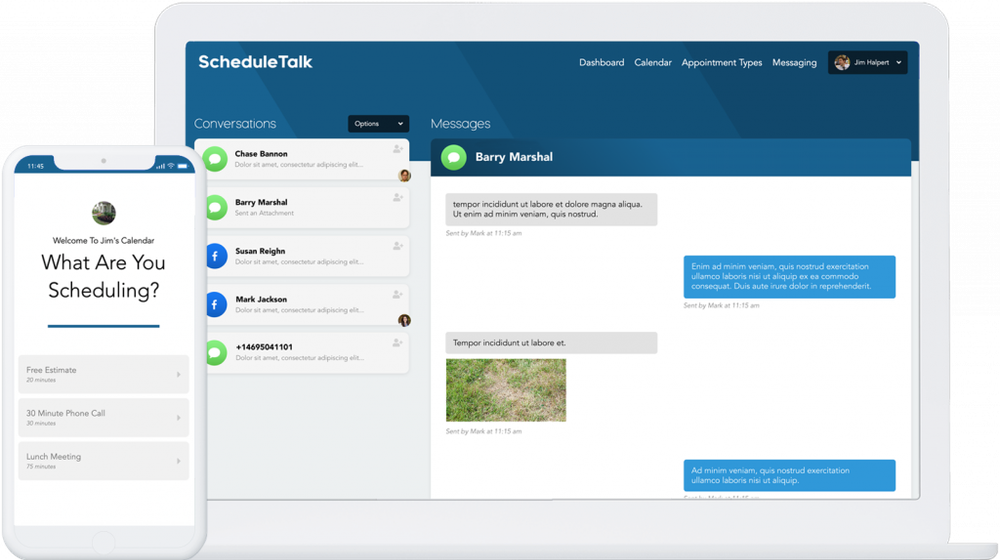This screenshot has height=560, width=1000.
Task: Click the 'What Are You Scheduling?' heading
Action: (x=103, y=276)
